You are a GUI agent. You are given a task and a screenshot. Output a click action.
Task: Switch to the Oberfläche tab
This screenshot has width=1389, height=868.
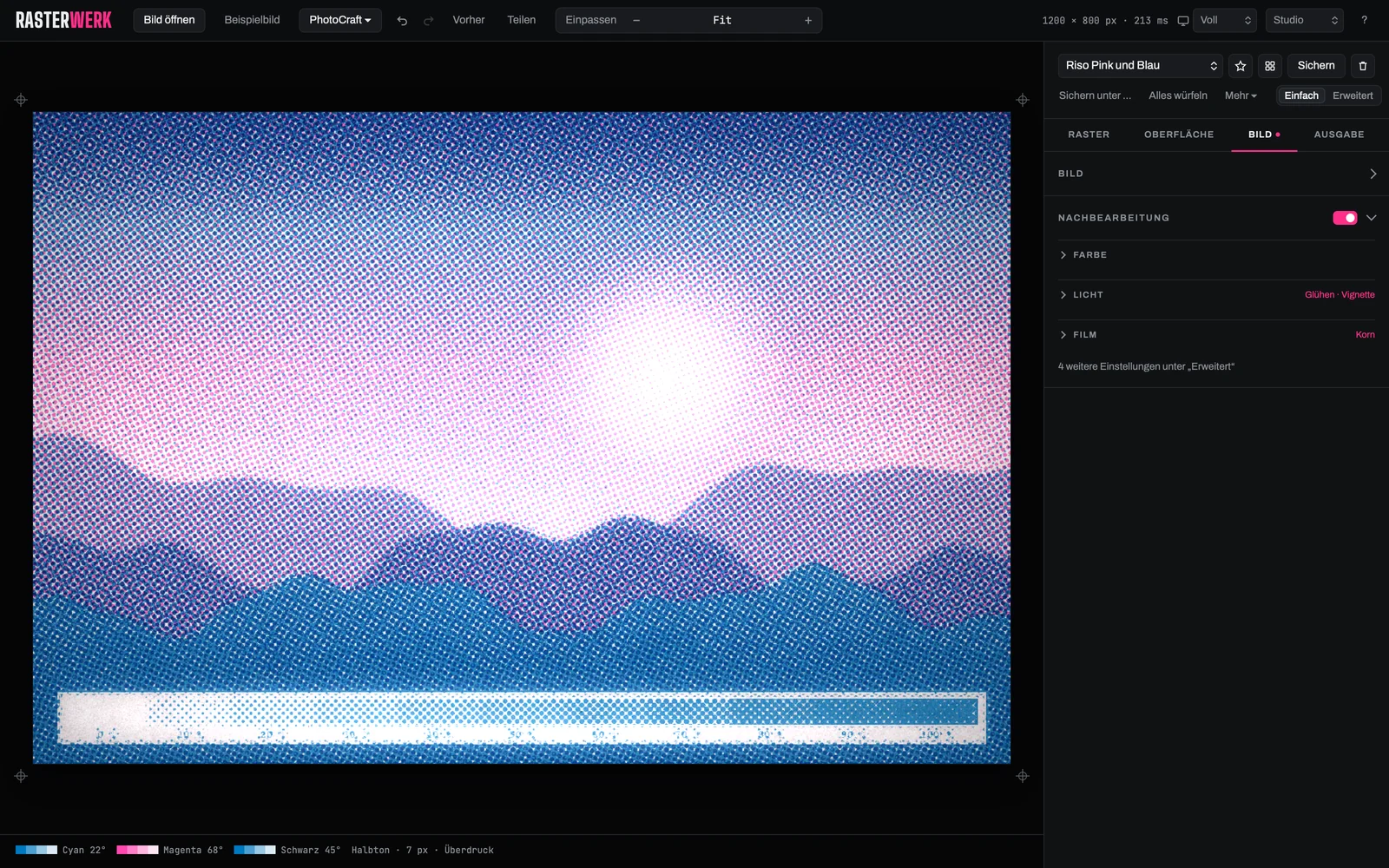pos(1179,135)
